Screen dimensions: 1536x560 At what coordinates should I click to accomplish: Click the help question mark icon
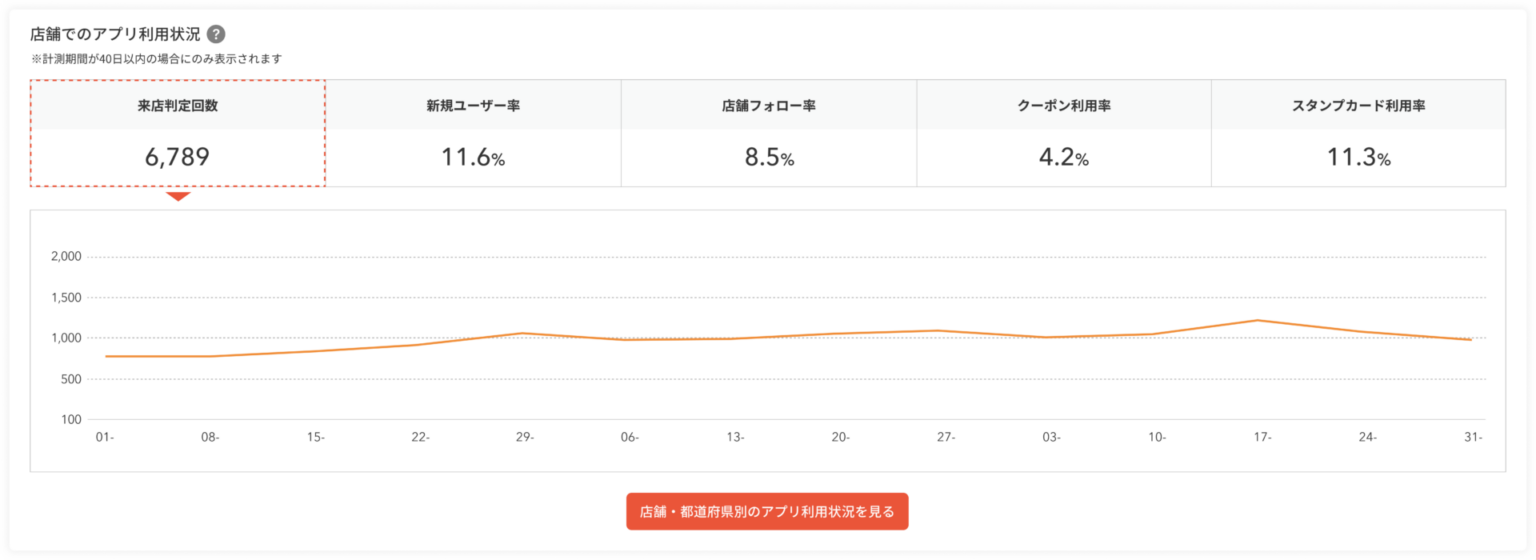(216, 34)
